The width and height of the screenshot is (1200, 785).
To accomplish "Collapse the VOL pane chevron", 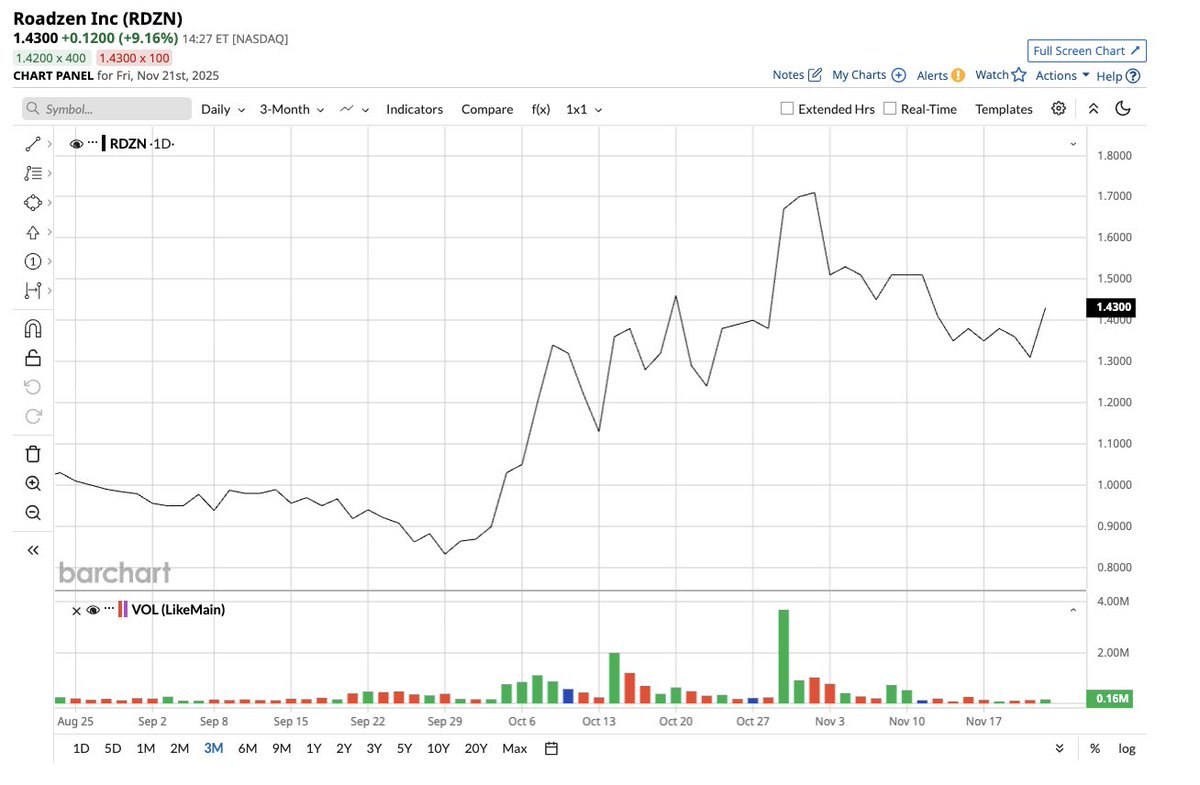I will [x=1074, y=610].
